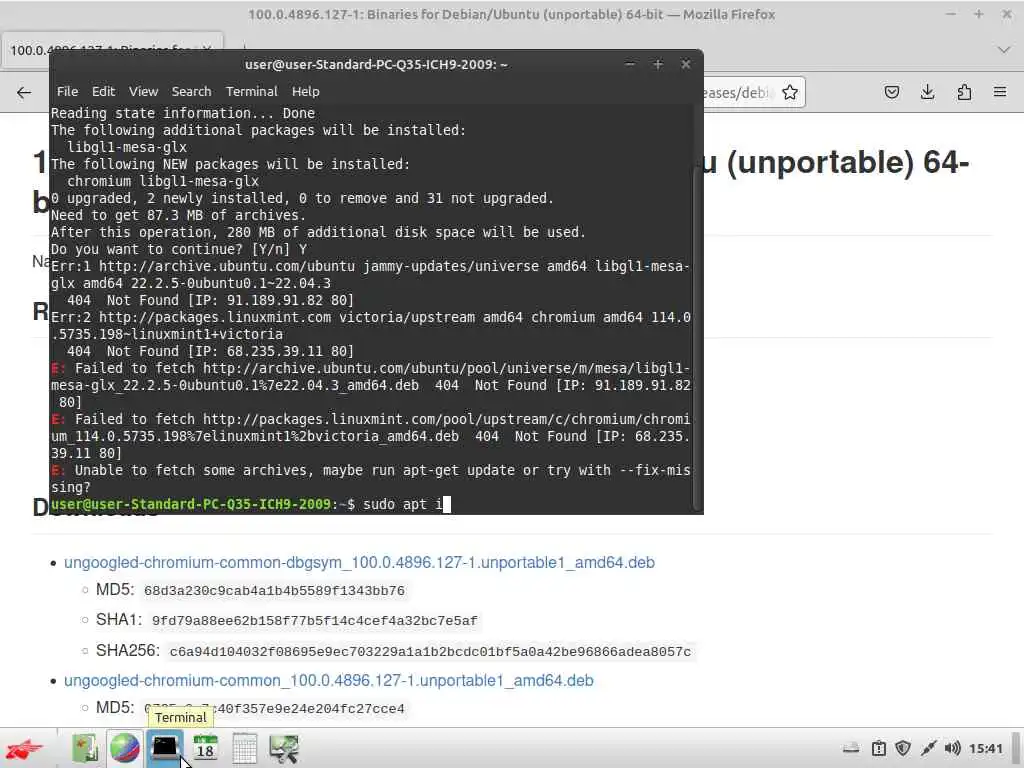
Task: Open the shield security tray icon
Action: (903, 748)
